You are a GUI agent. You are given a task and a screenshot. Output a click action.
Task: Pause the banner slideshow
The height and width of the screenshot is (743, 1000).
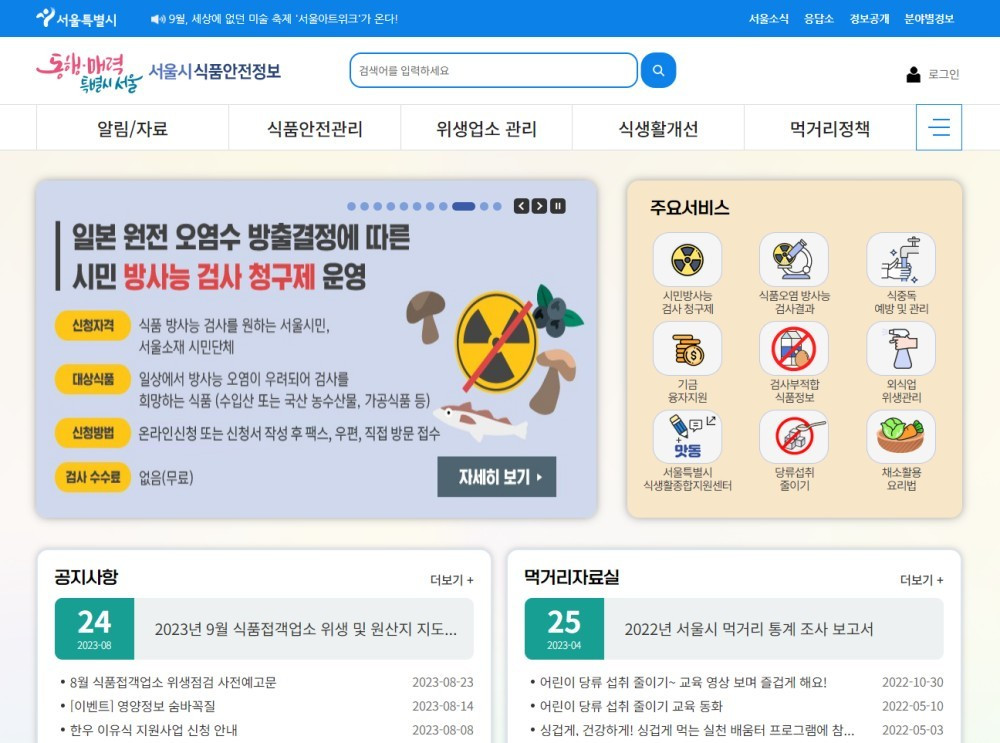tap(558, 206)
